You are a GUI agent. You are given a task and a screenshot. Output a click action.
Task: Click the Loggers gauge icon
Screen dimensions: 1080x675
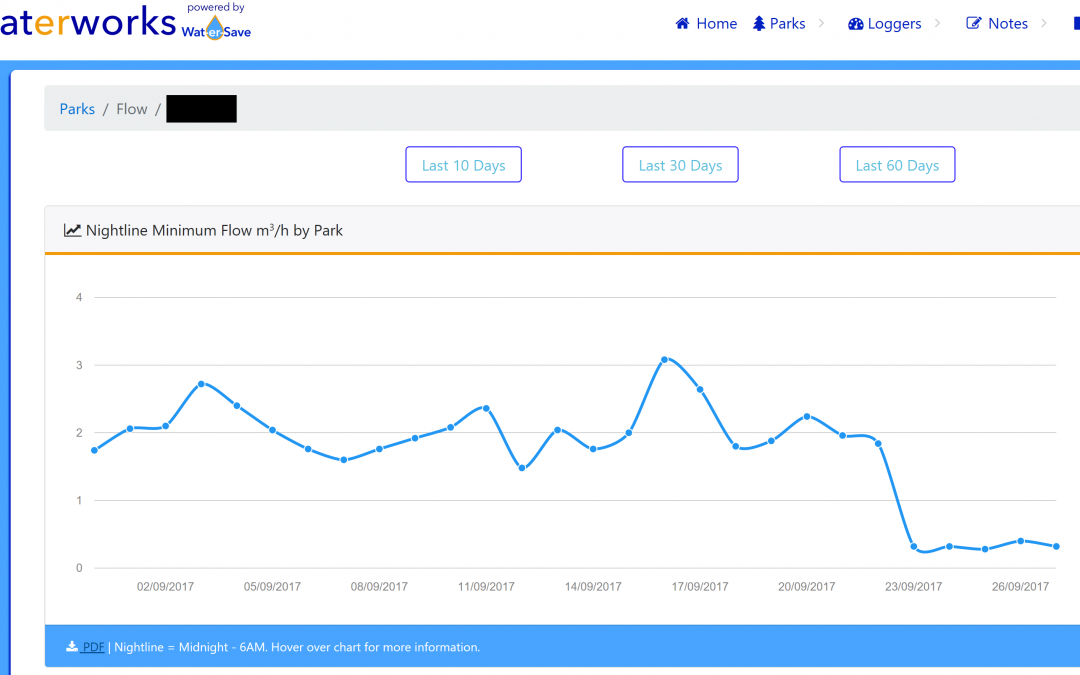point(855,24)
